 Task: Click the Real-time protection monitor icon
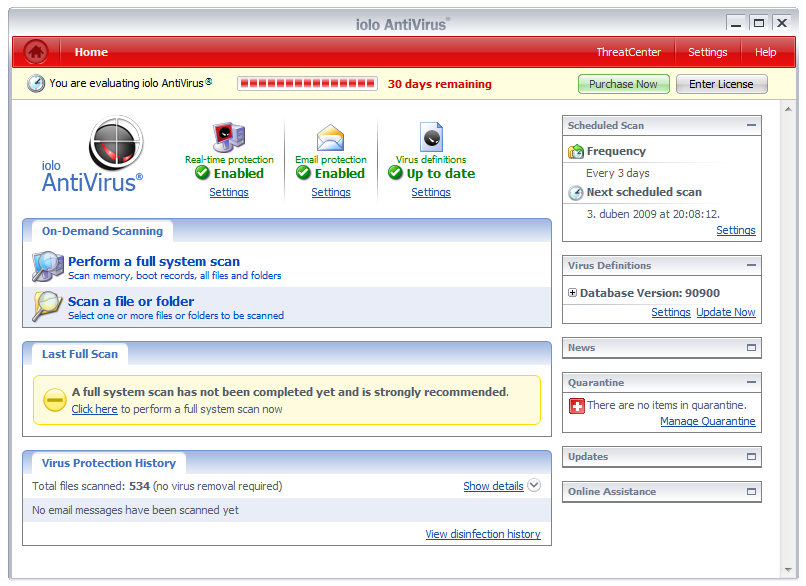tap(229, 137)
